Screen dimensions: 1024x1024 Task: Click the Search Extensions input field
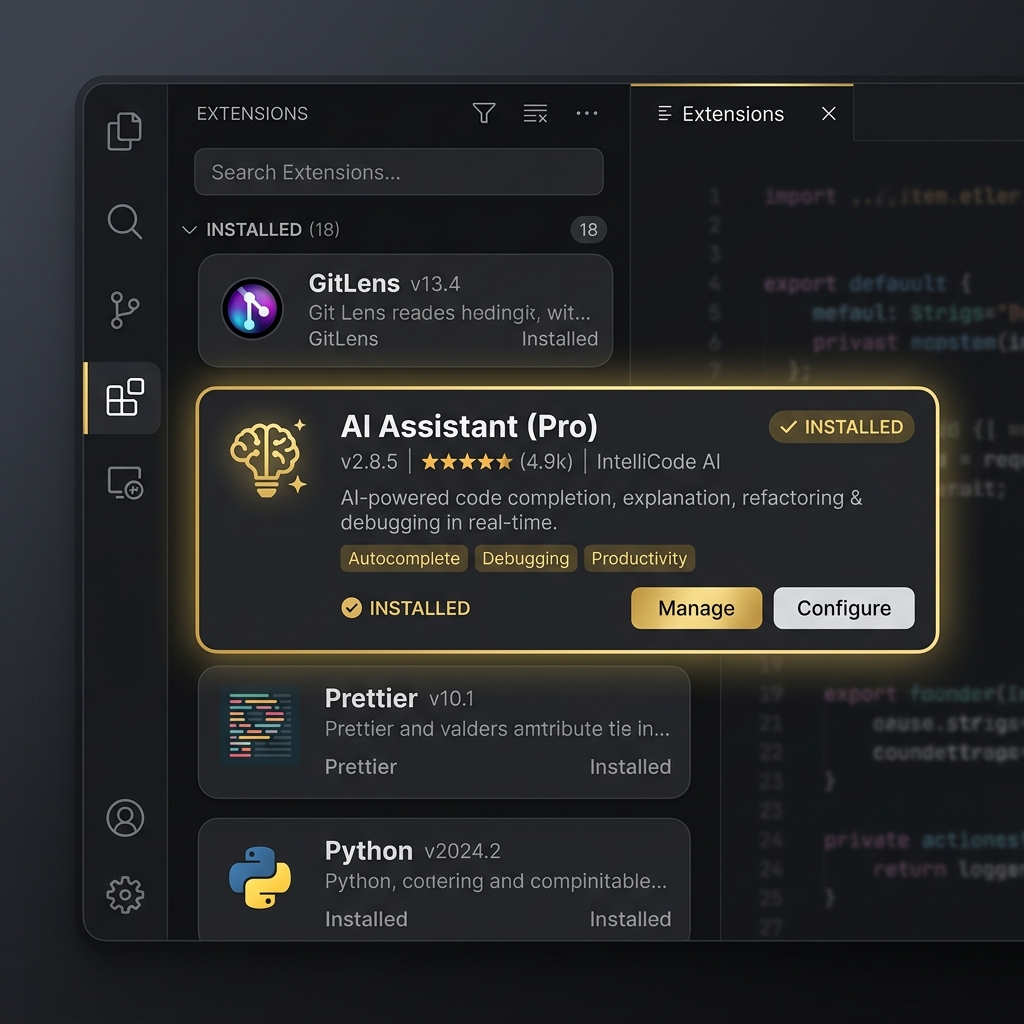398,172
